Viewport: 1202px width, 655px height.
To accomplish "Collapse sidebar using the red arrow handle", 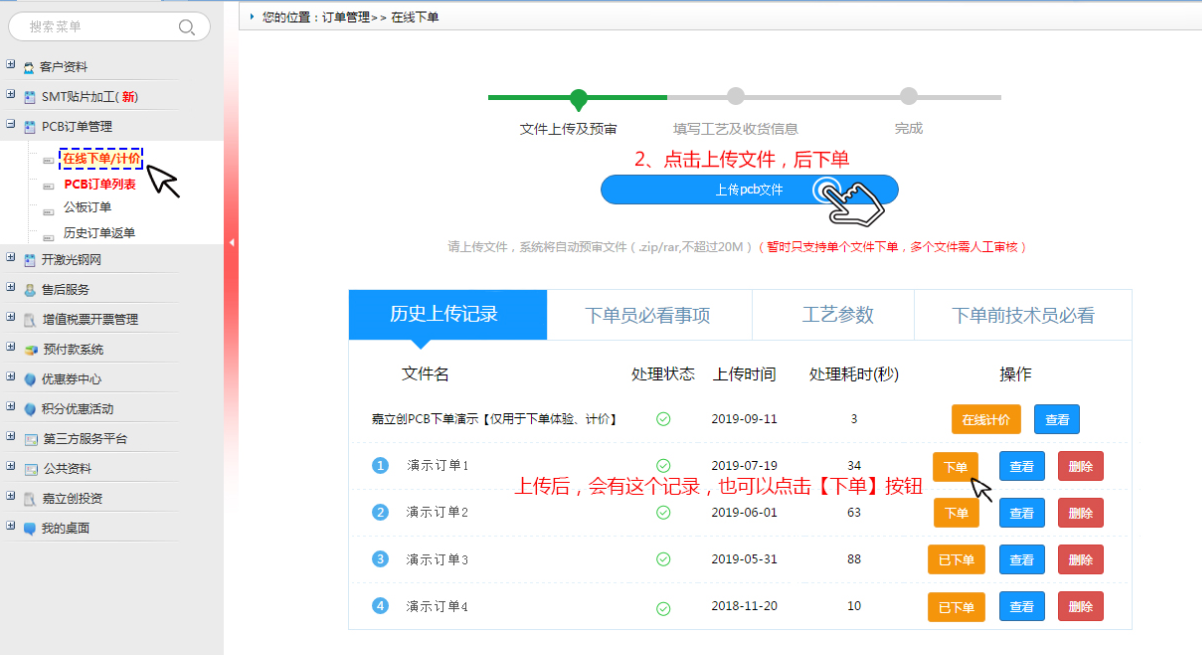I will (231, 243).
